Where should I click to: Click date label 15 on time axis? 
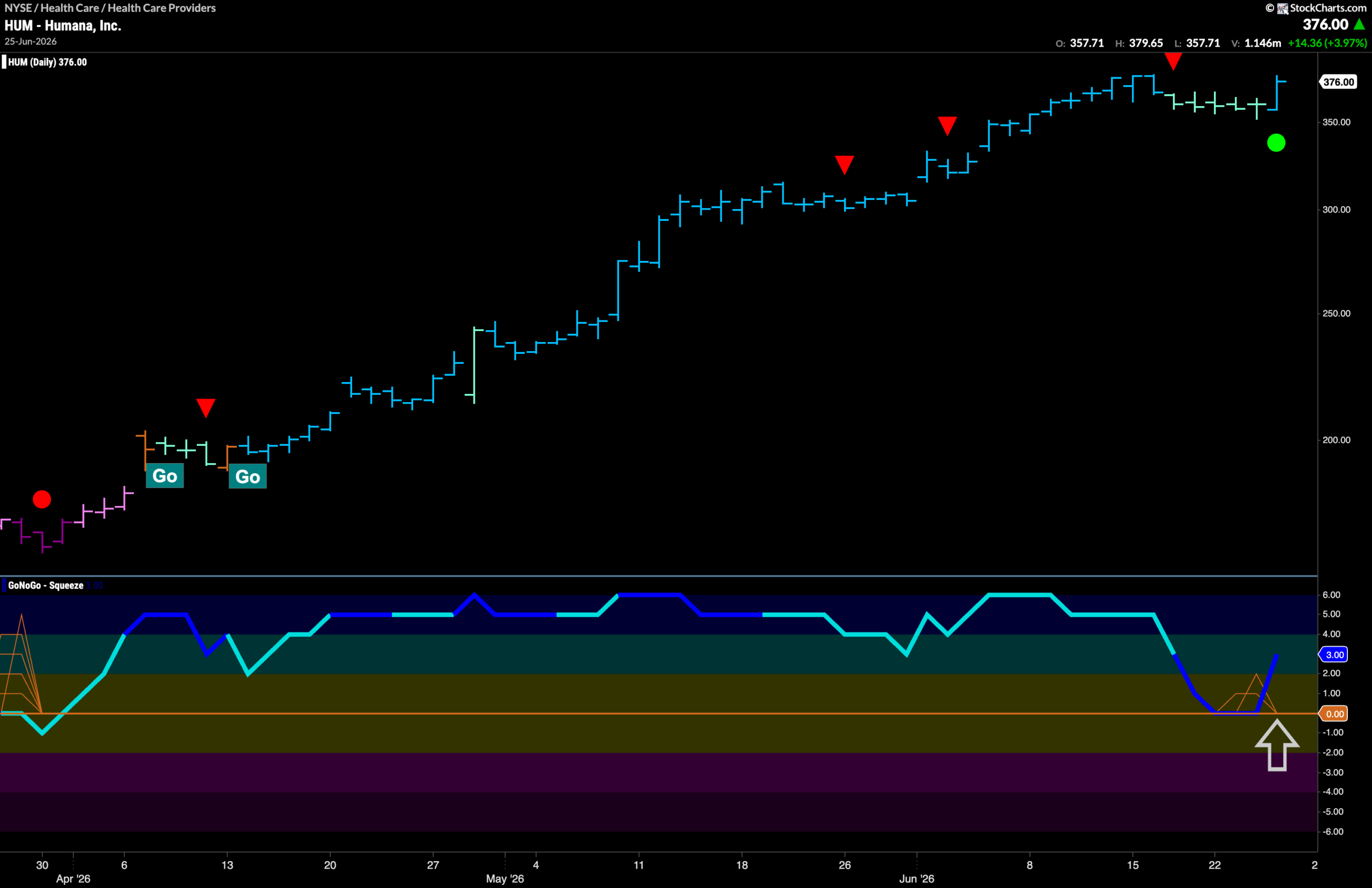pos(1133,865)
